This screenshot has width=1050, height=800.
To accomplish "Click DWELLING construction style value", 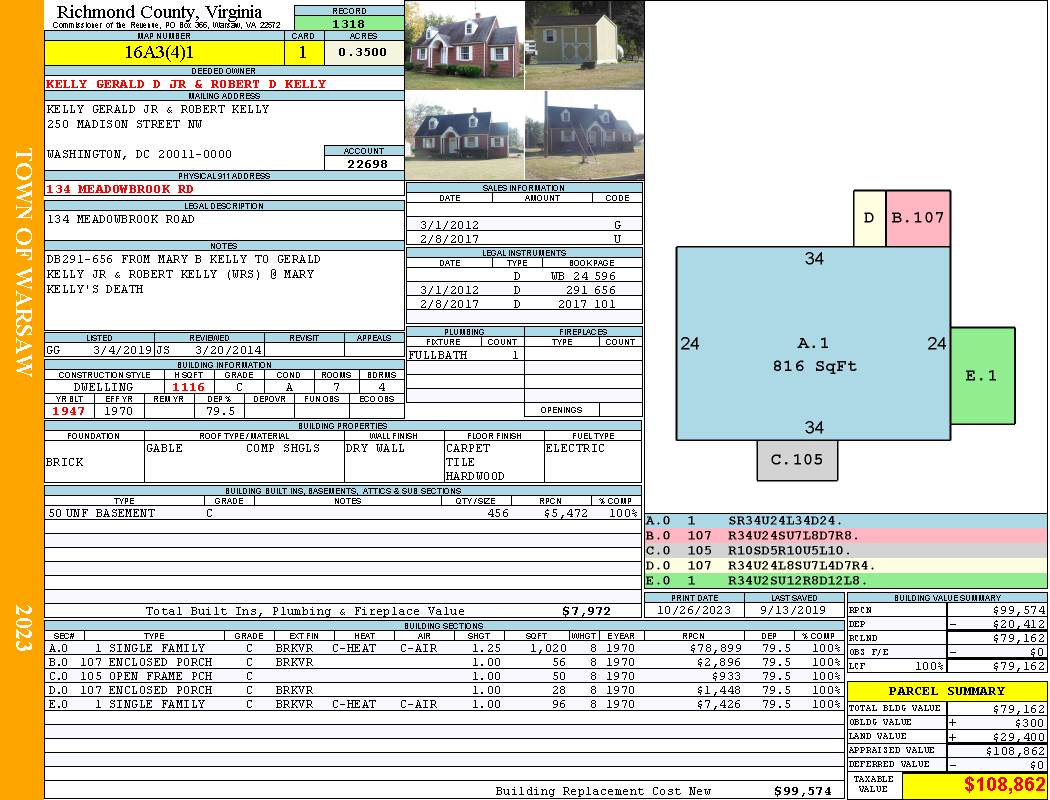I will (x=103, y=387).
